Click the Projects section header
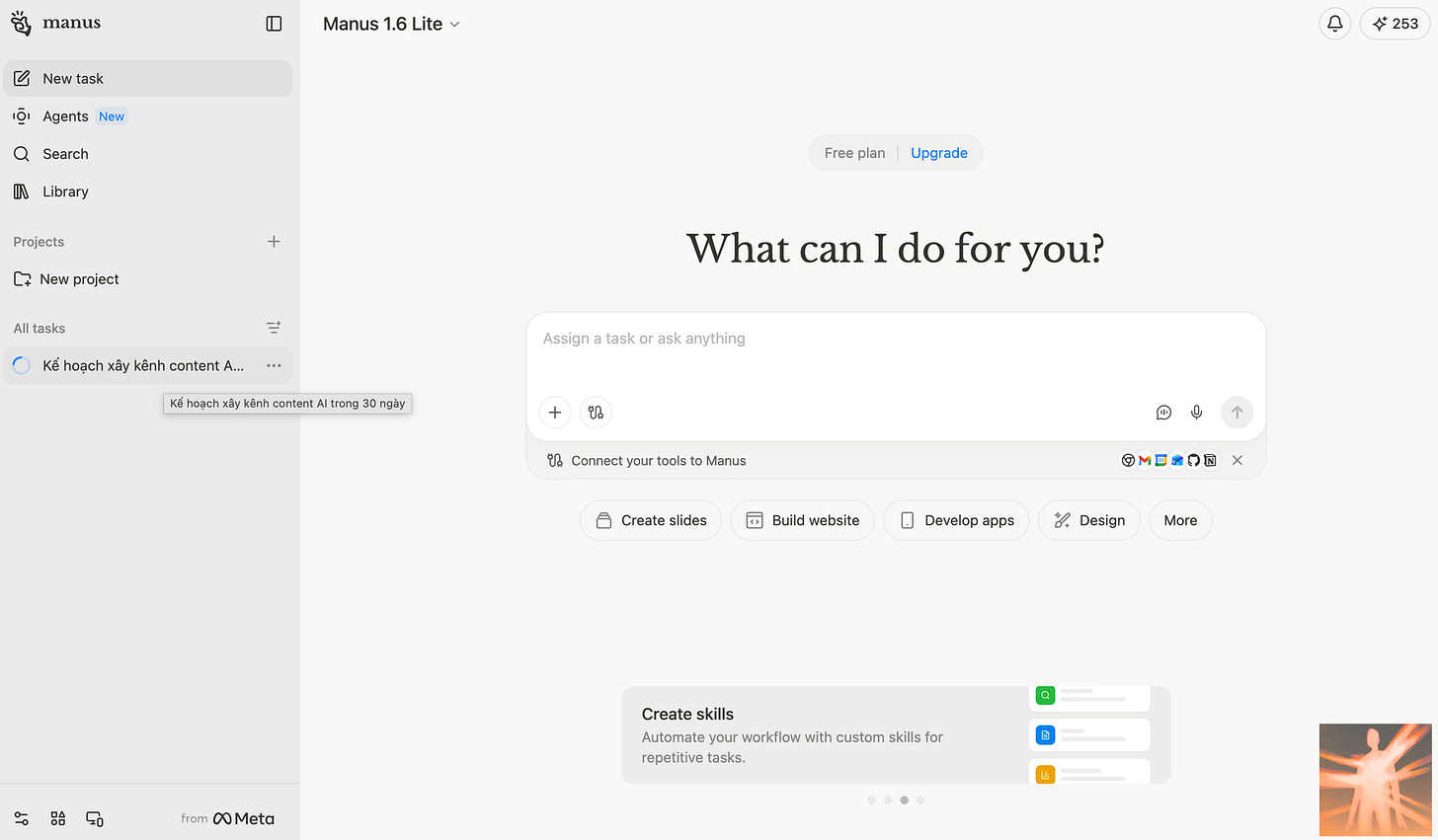Screen dimensions: 1438x840 [x=39, y=242]
